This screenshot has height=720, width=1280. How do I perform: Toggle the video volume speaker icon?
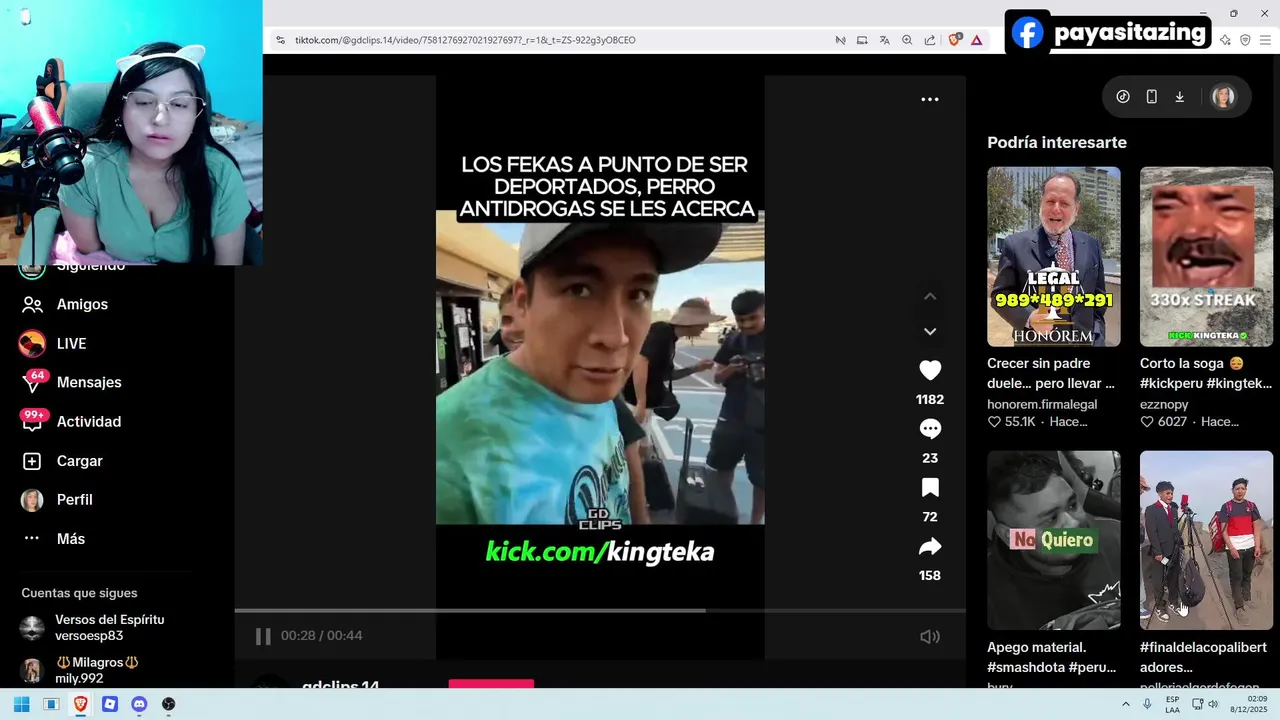930,636
